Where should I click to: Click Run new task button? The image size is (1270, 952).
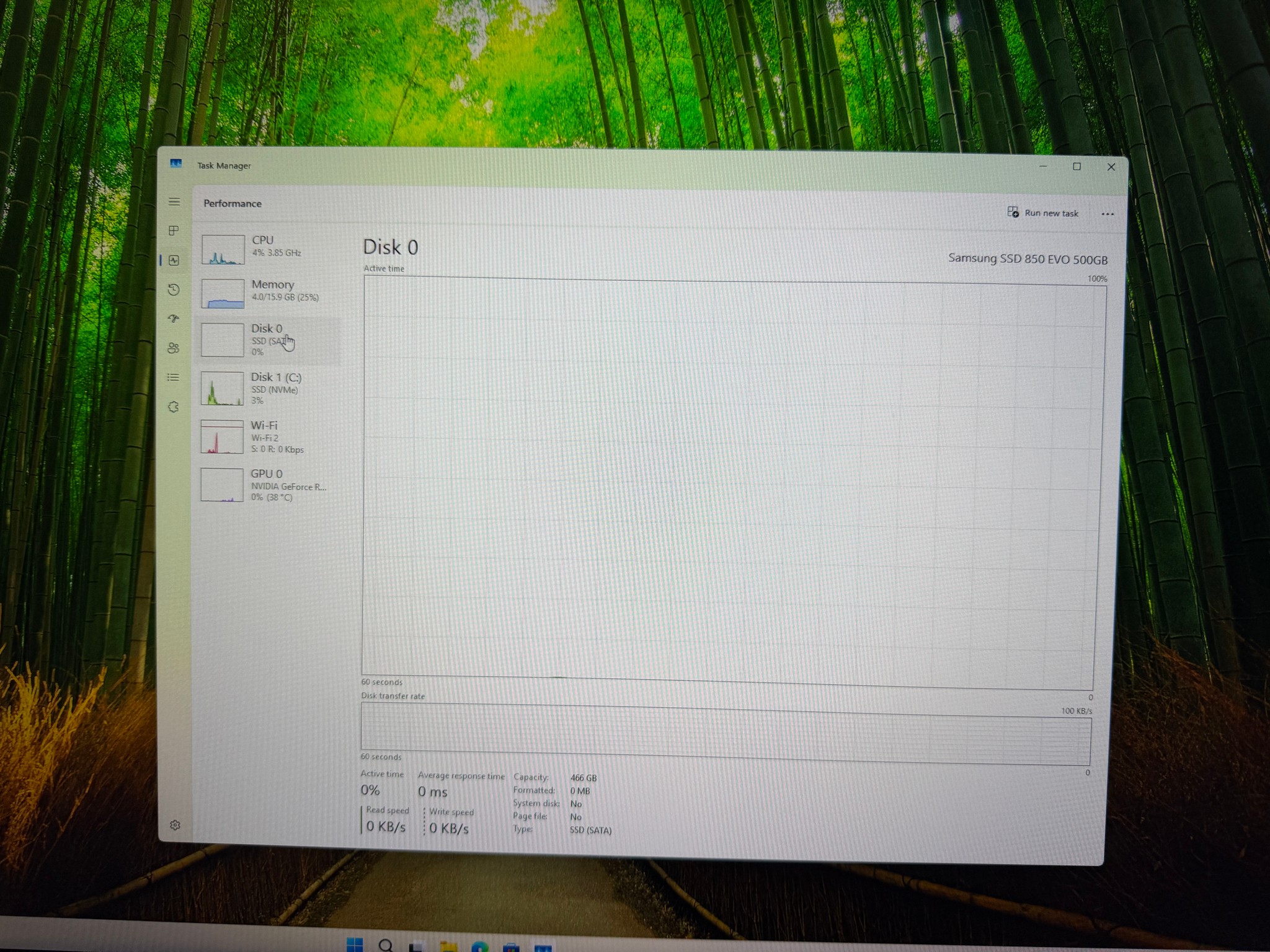(x=1043, y=213)
